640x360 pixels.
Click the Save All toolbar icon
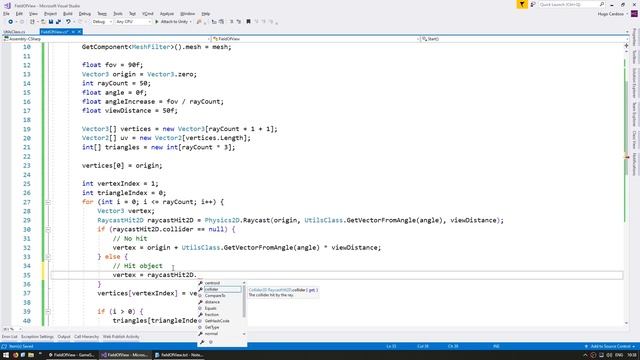(x=58, y=22)
